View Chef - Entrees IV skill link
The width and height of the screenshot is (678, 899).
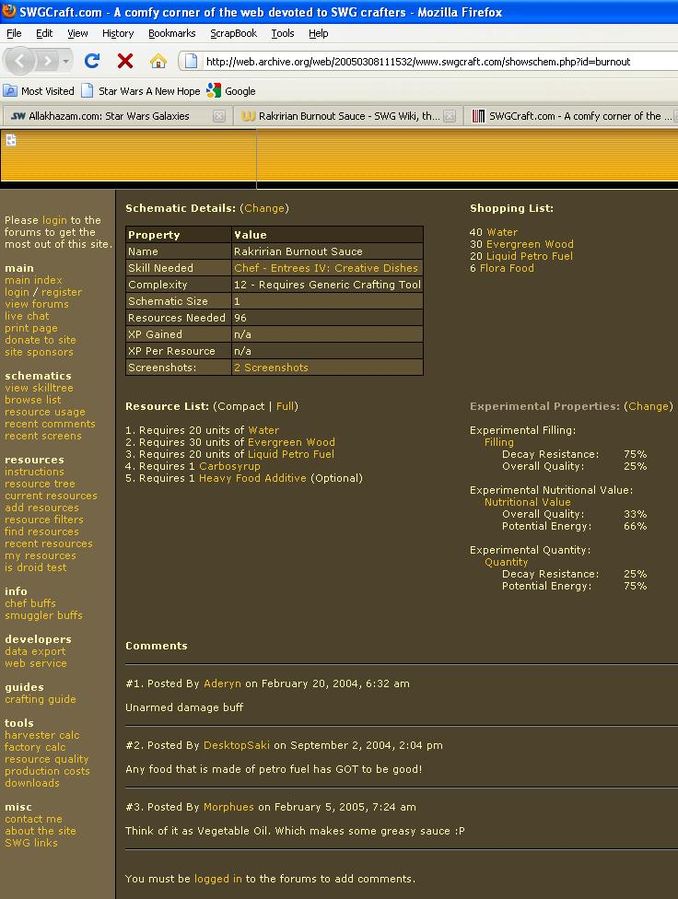(326, 268)
